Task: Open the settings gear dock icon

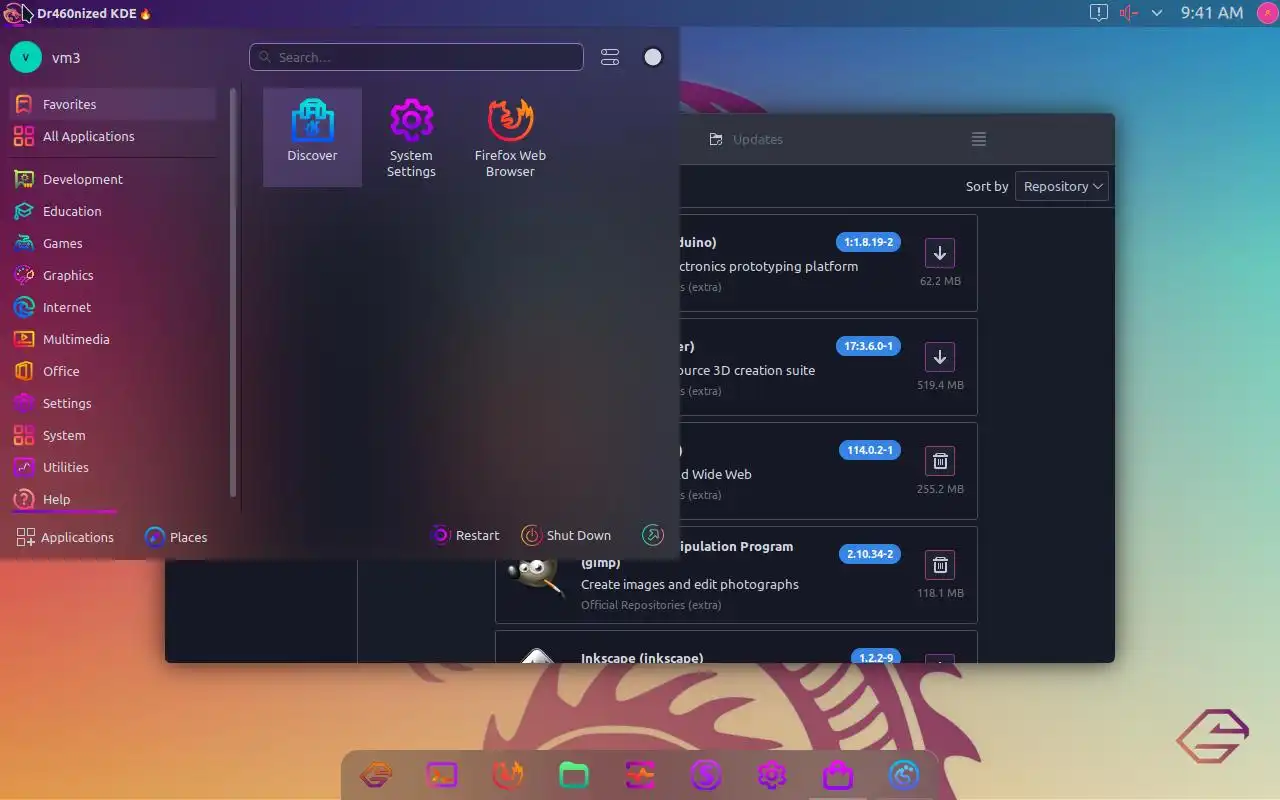Action: (772, 775)
